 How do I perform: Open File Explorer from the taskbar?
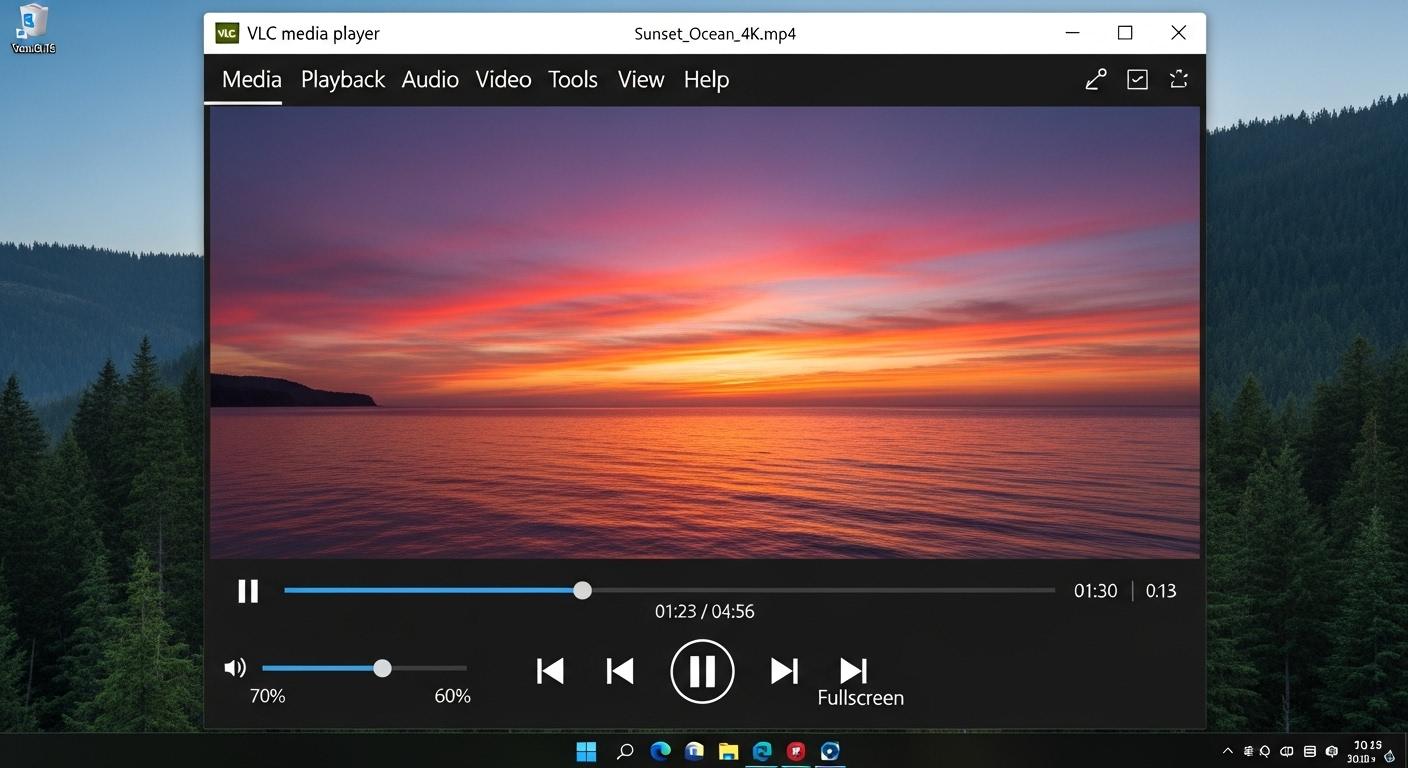tap(728, 751)
